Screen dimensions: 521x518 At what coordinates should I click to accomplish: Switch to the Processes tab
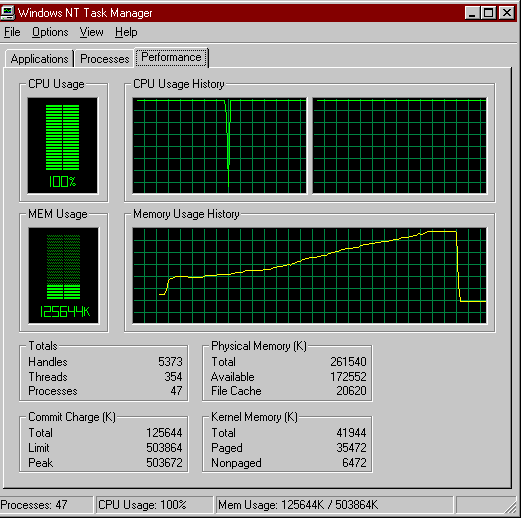click(x=104, y=59)
